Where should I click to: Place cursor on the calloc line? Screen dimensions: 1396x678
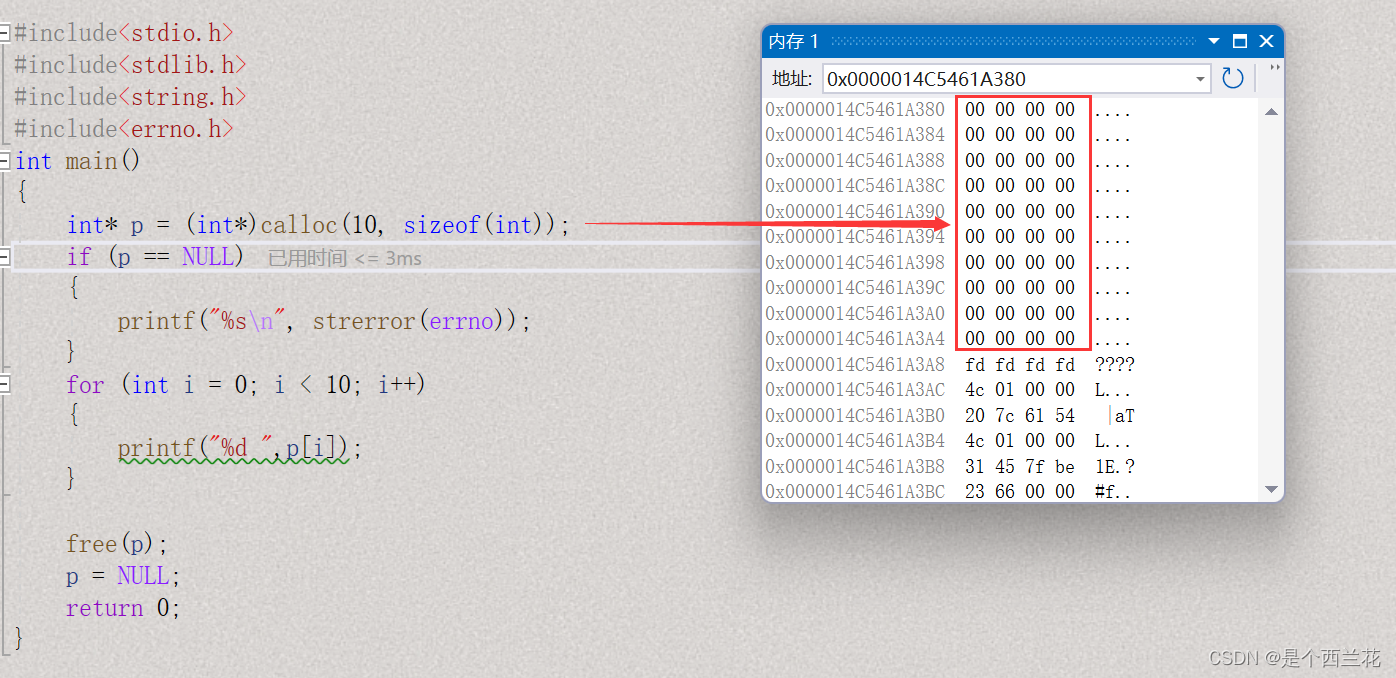[x=300, y=225]
